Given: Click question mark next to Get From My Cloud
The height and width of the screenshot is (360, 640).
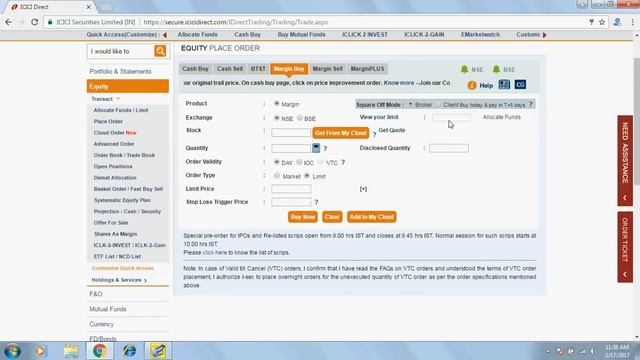Looking at the screenshot, I should 374,134.
